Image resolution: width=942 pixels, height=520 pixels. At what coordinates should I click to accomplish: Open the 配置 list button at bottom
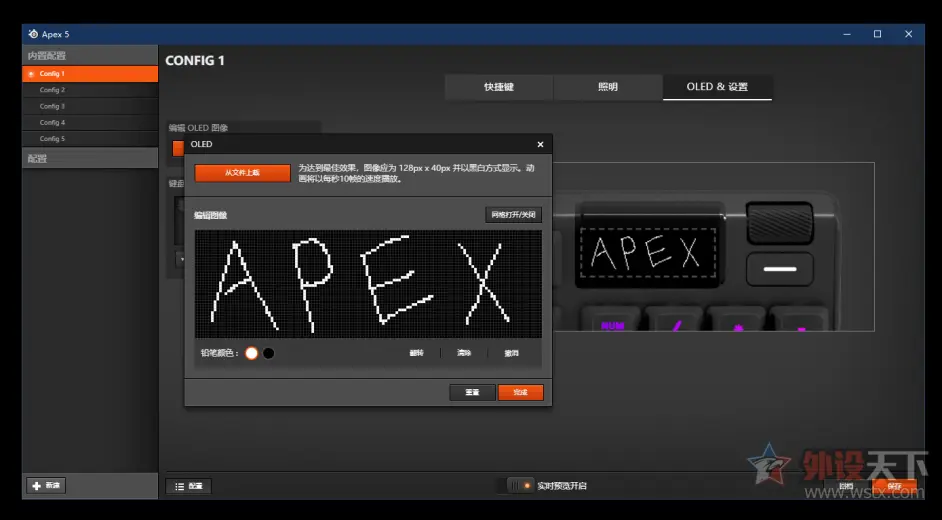(x=189, y=486)
